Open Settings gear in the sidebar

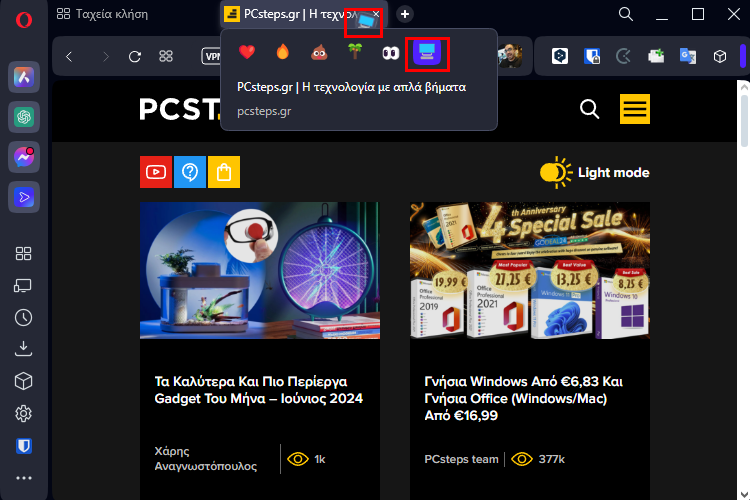[23, 413]
